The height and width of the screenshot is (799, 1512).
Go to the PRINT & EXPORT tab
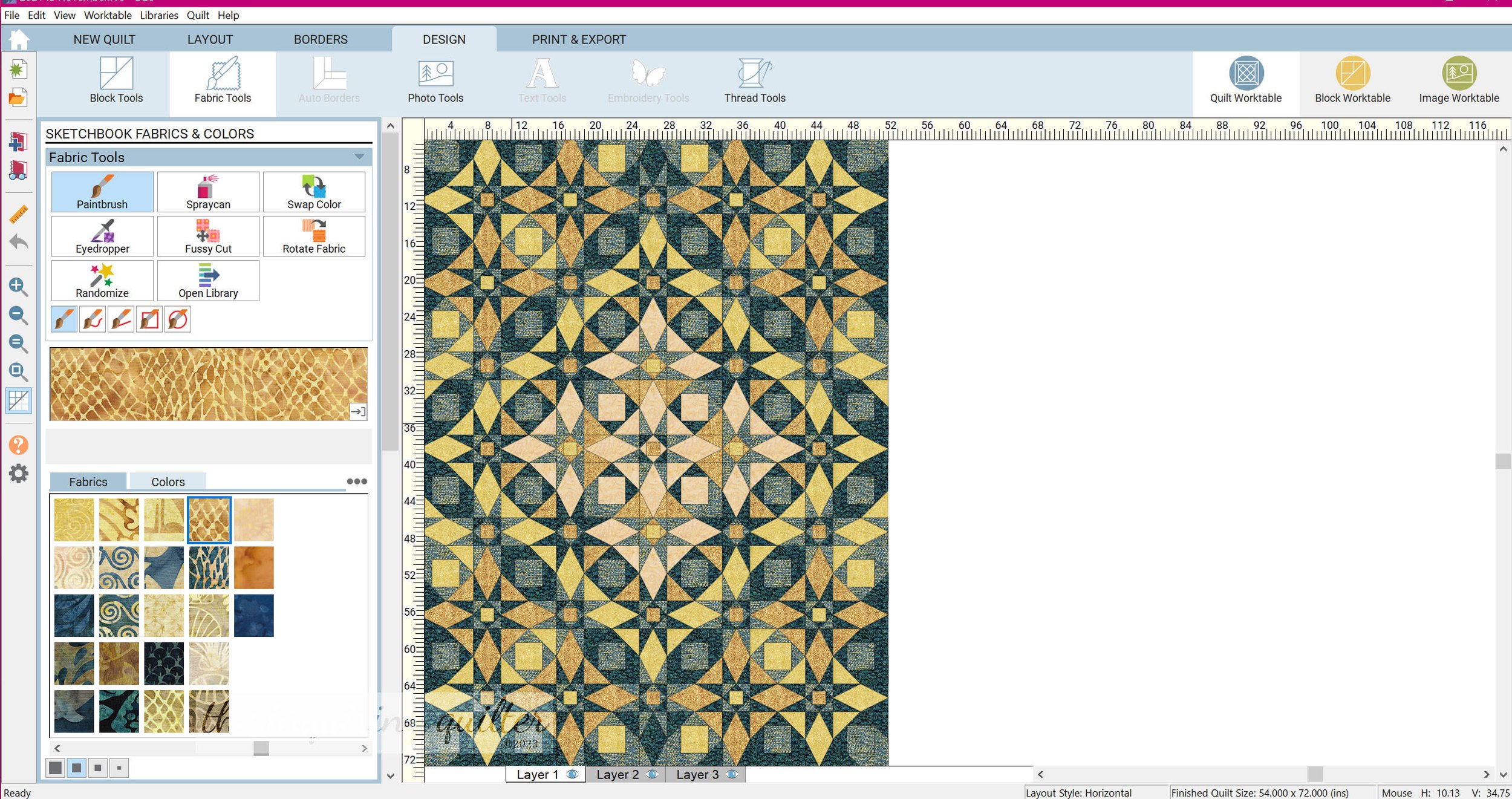tap(579, 39)
